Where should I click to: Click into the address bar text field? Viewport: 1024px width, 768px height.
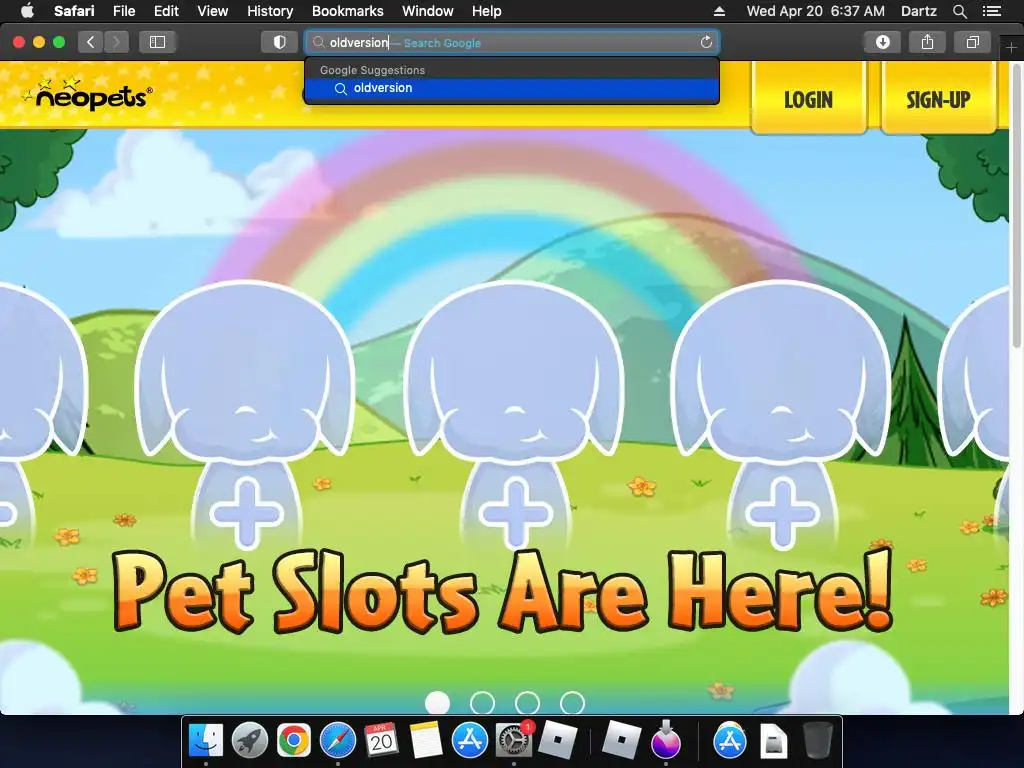[512, 42]
